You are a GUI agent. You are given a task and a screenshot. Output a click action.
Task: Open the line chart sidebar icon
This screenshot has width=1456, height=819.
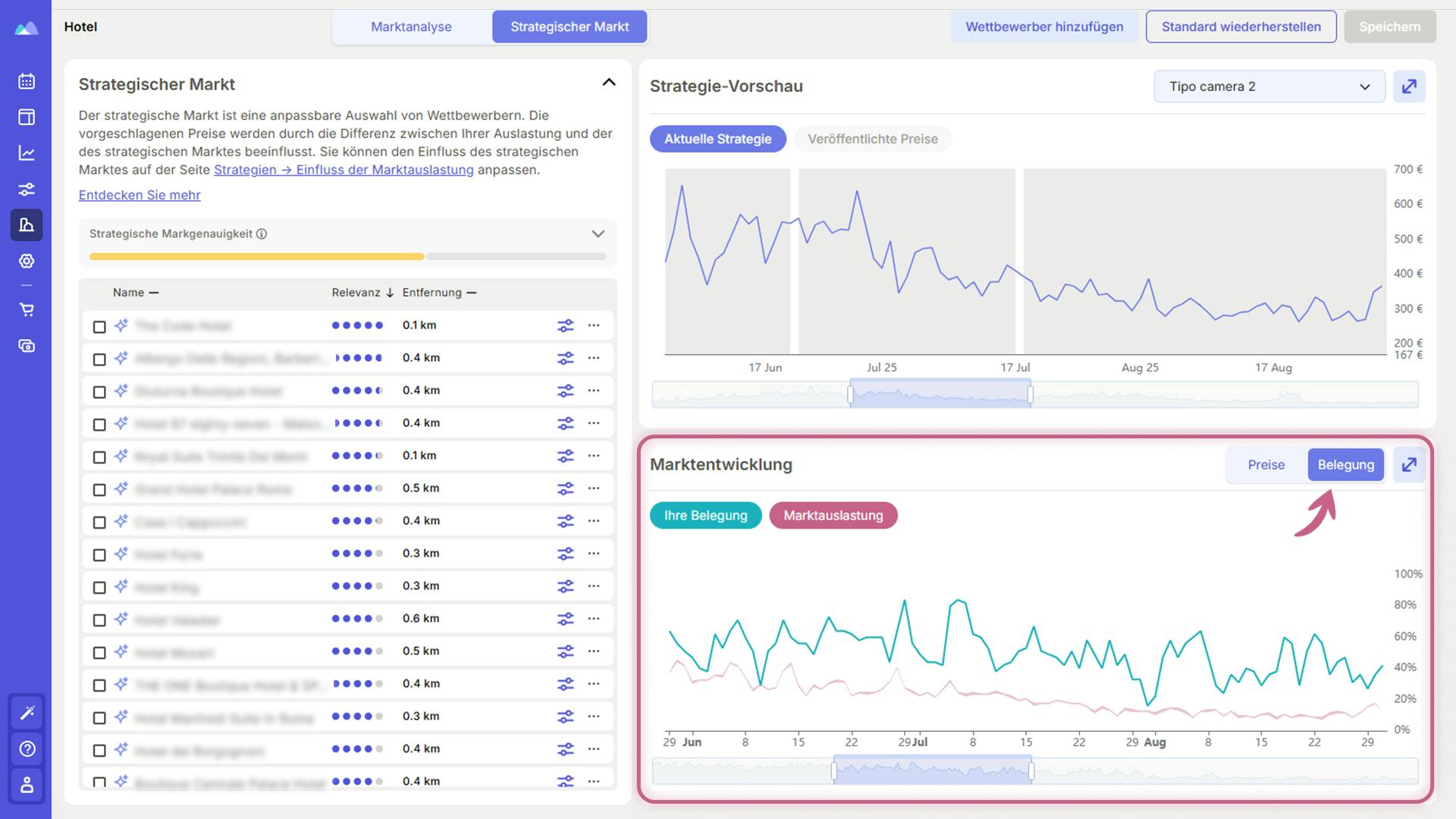[27, 153]
